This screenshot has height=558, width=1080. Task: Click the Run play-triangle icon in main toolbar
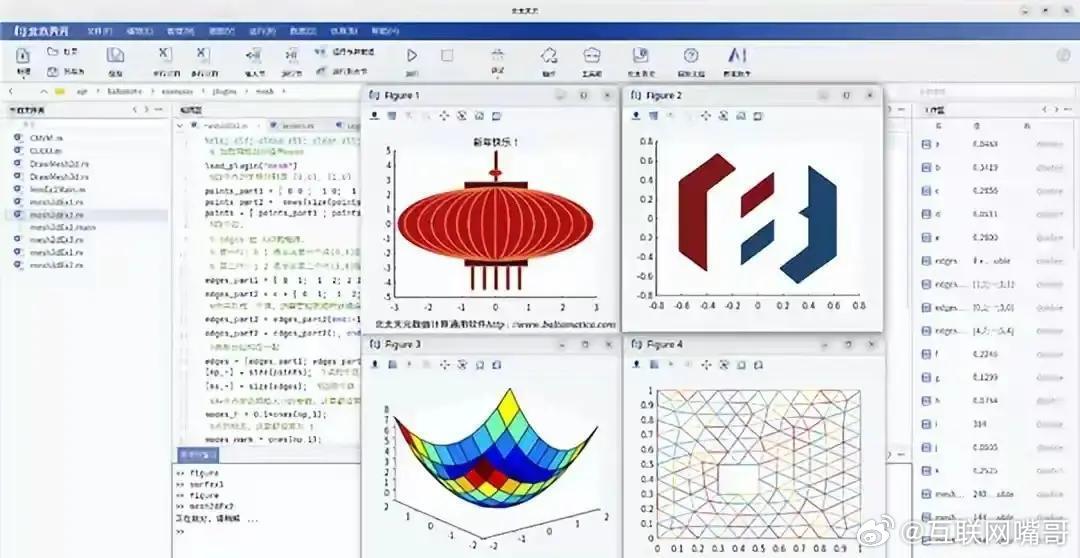point(412,56)
